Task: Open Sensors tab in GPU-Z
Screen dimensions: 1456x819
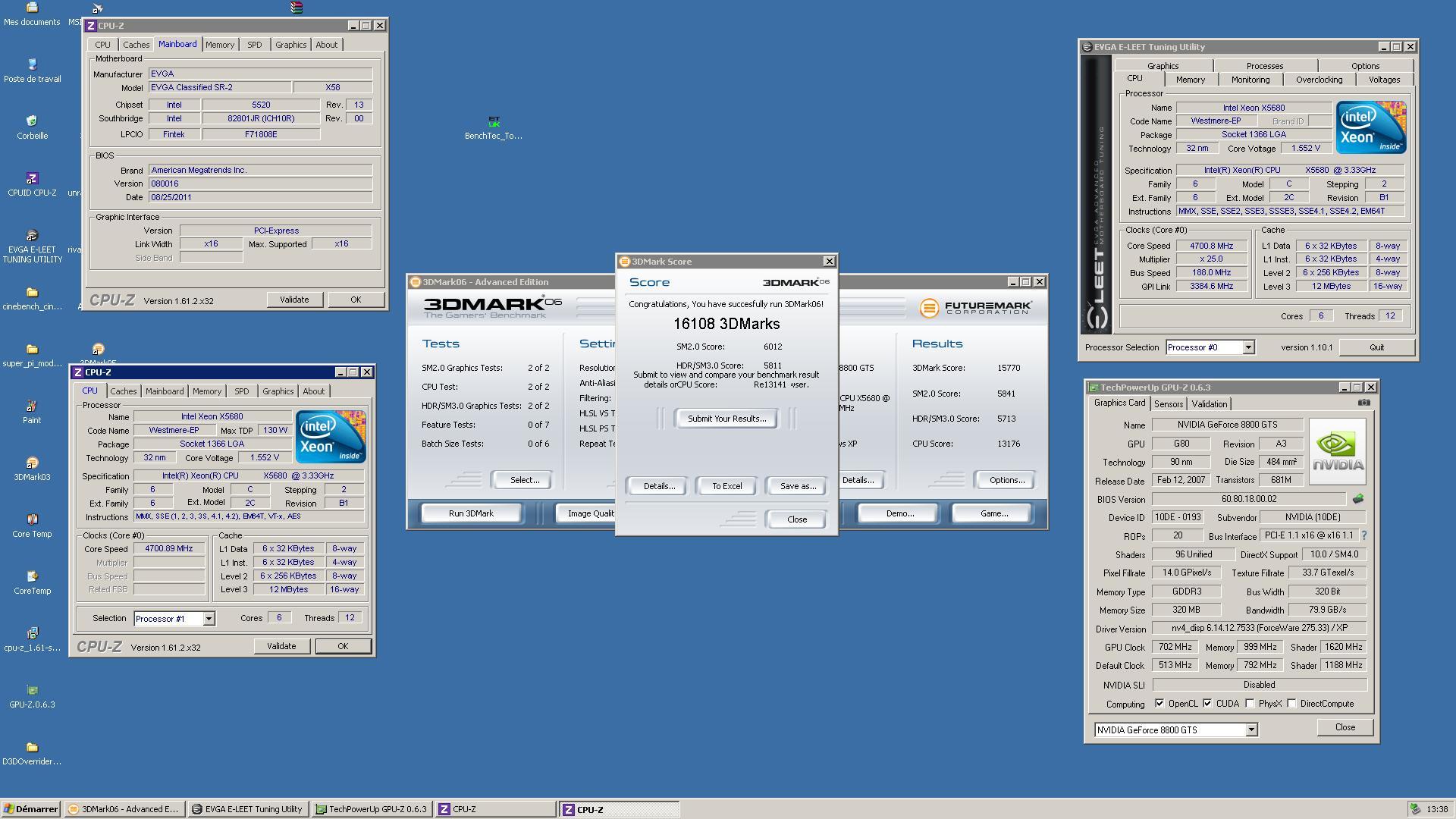Action: (1169, 404)
